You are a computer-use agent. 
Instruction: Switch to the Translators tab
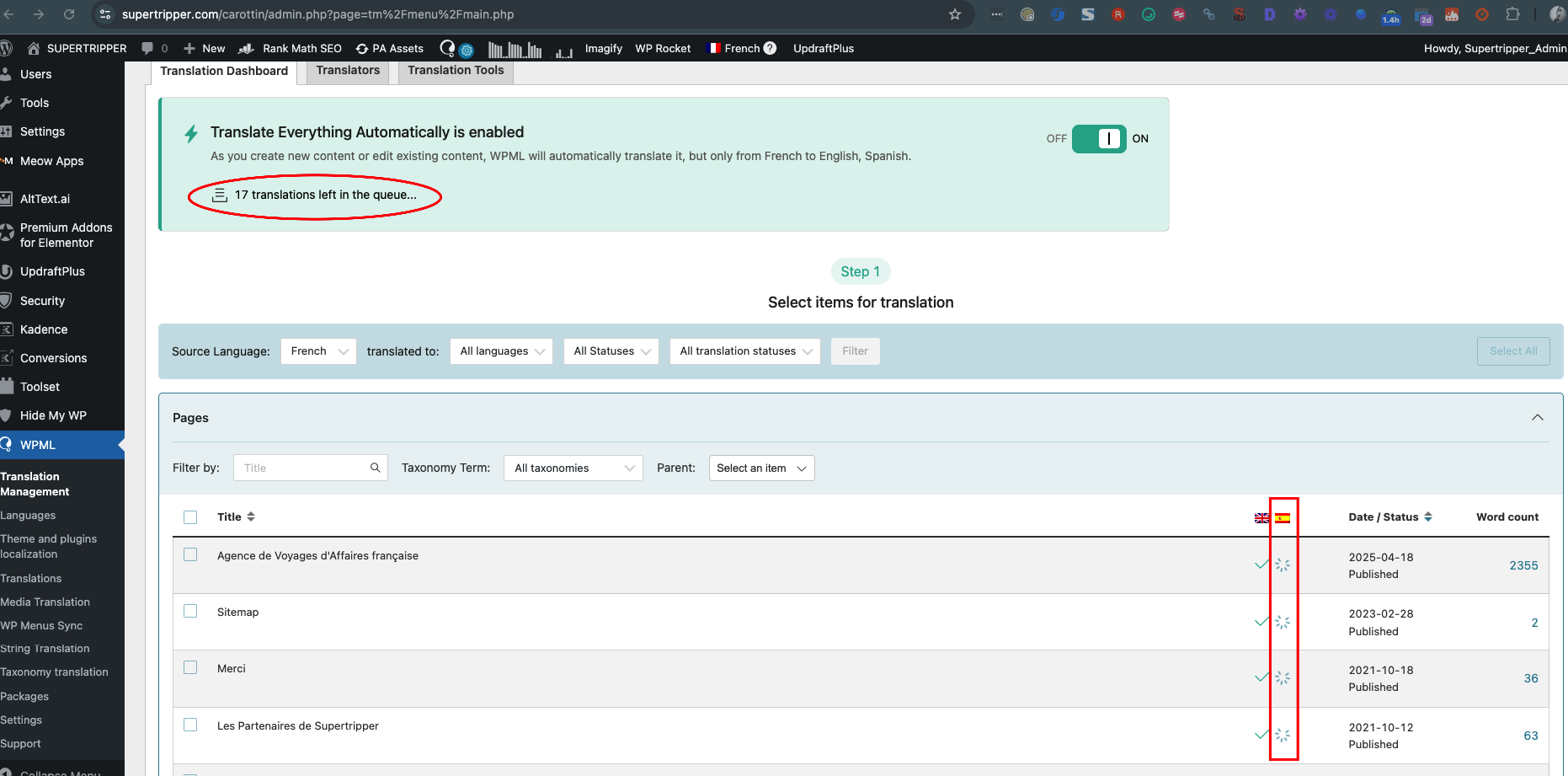tap(348, 71)
